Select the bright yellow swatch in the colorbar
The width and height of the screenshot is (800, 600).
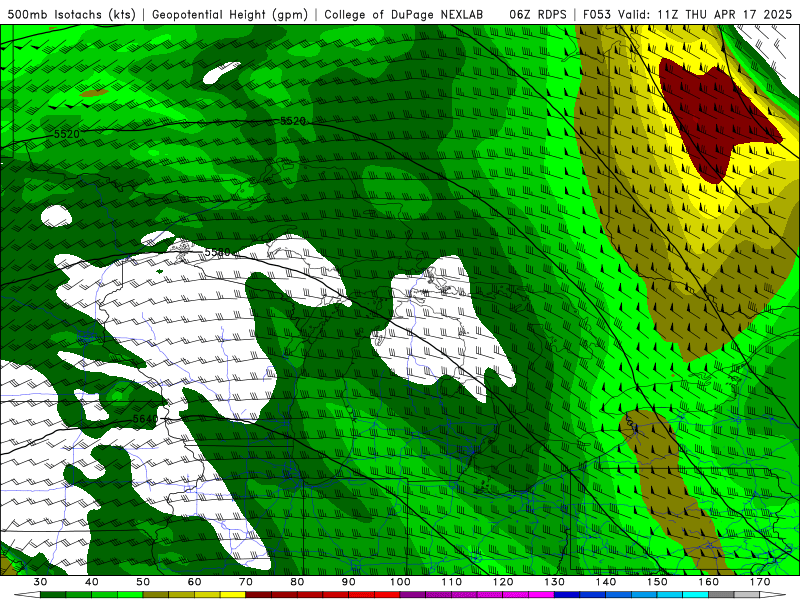(233, 595)
